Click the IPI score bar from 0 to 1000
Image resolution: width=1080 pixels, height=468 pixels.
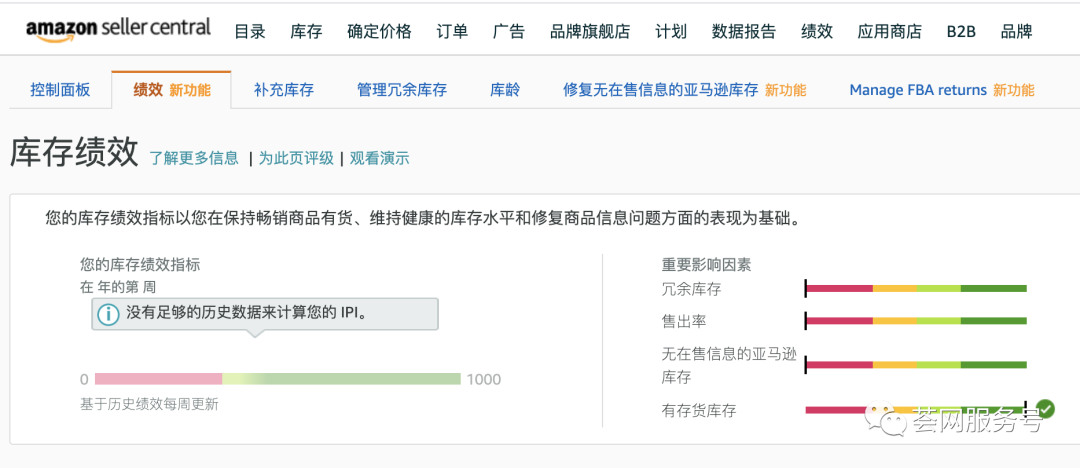[x=278, y=378]
